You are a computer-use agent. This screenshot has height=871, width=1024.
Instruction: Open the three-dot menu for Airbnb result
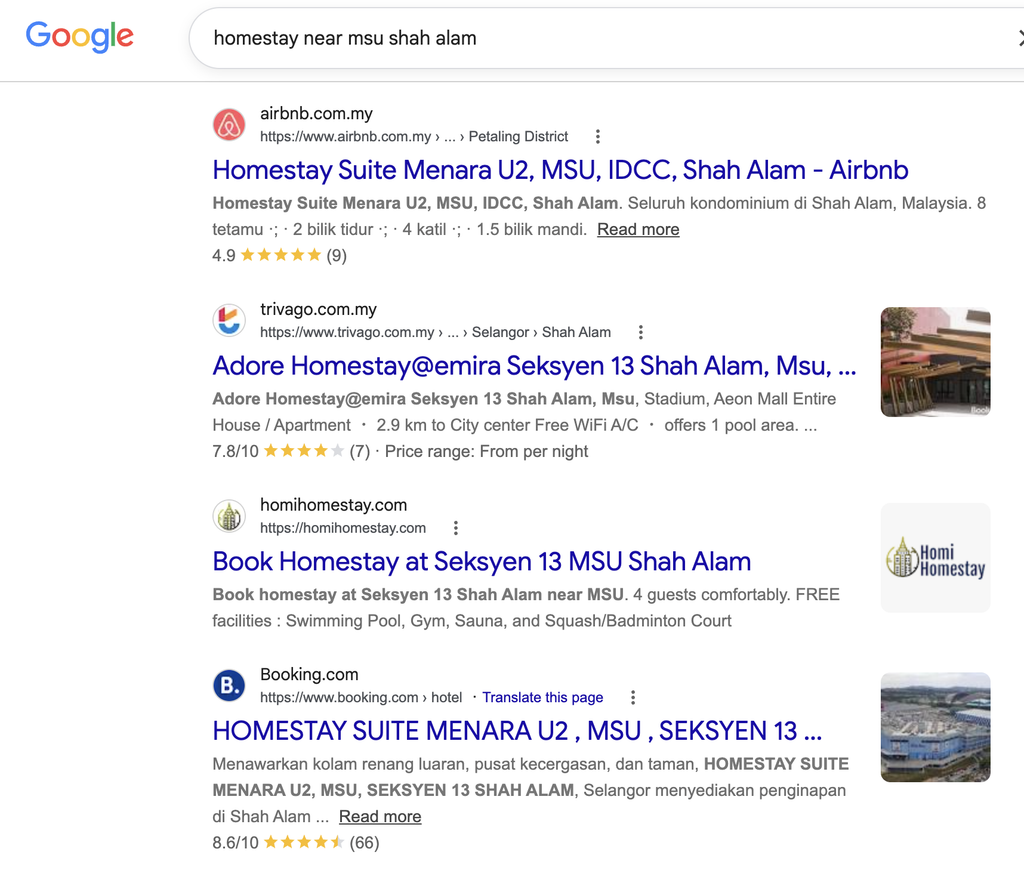(x=598, y=136)
